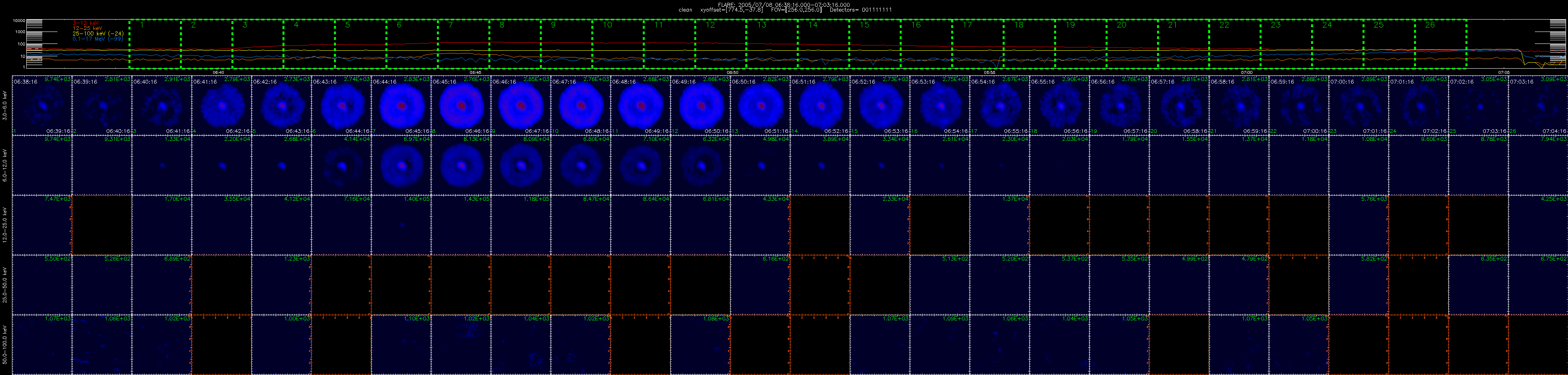Click the yellow 25-100 keV (-24) legend label
This screenshot has width=1568, height=375.
click(x=98, y=34)
